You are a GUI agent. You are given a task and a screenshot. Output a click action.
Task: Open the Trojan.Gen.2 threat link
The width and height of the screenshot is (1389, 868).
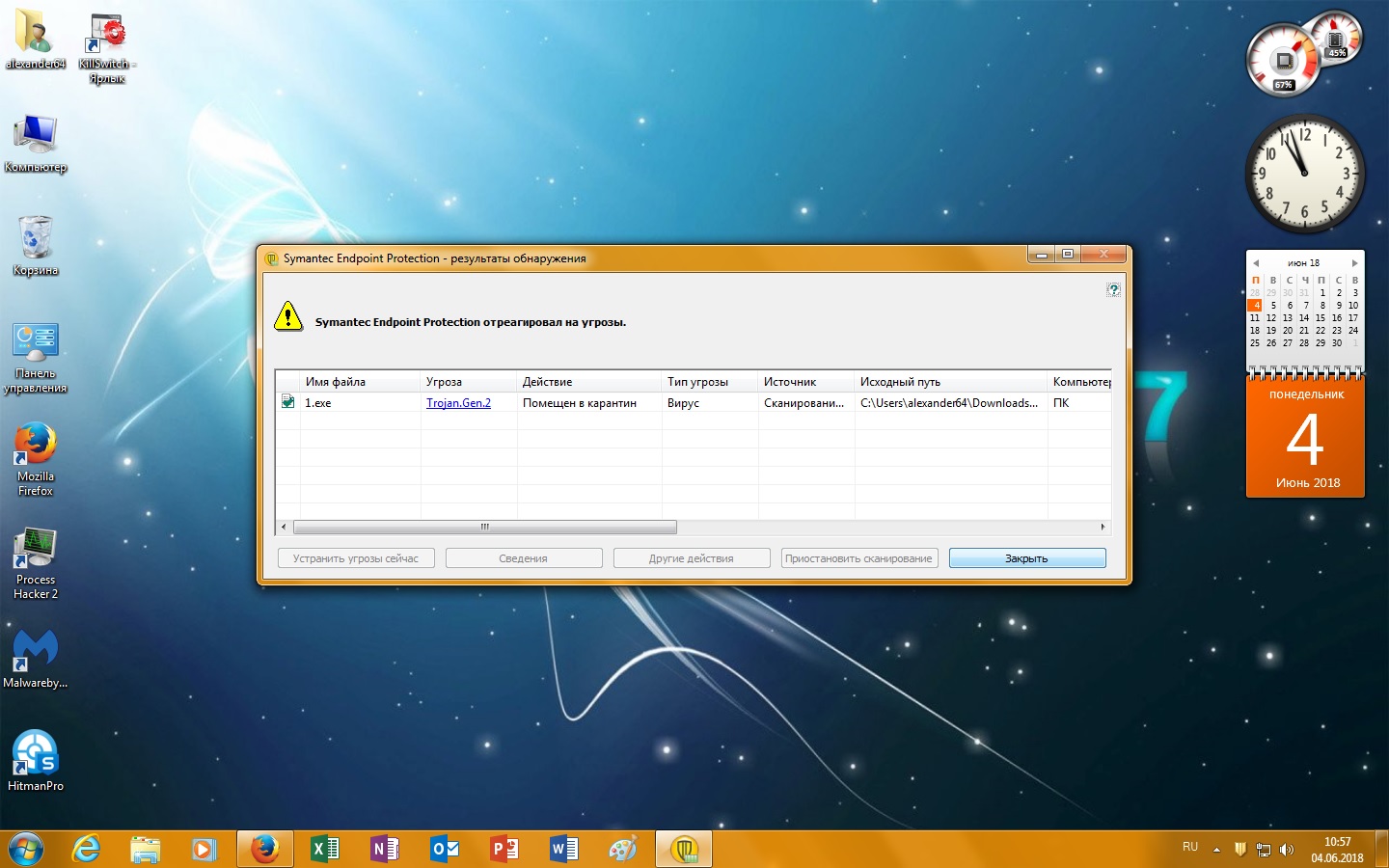pos(458,403)
